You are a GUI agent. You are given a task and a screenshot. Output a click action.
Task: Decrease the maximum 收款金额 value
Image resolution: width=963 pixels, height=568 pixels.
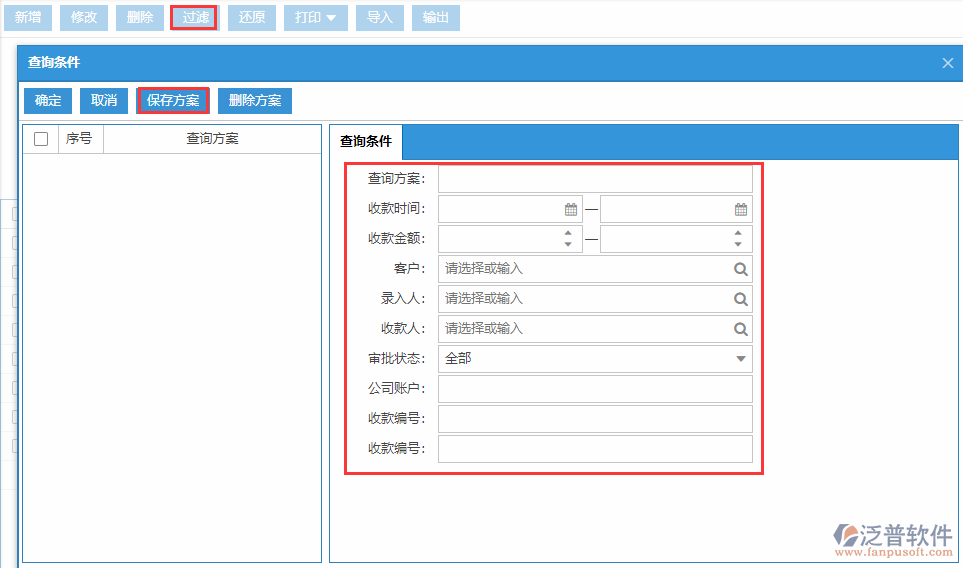pyautogui.click(x=738, y=244)
